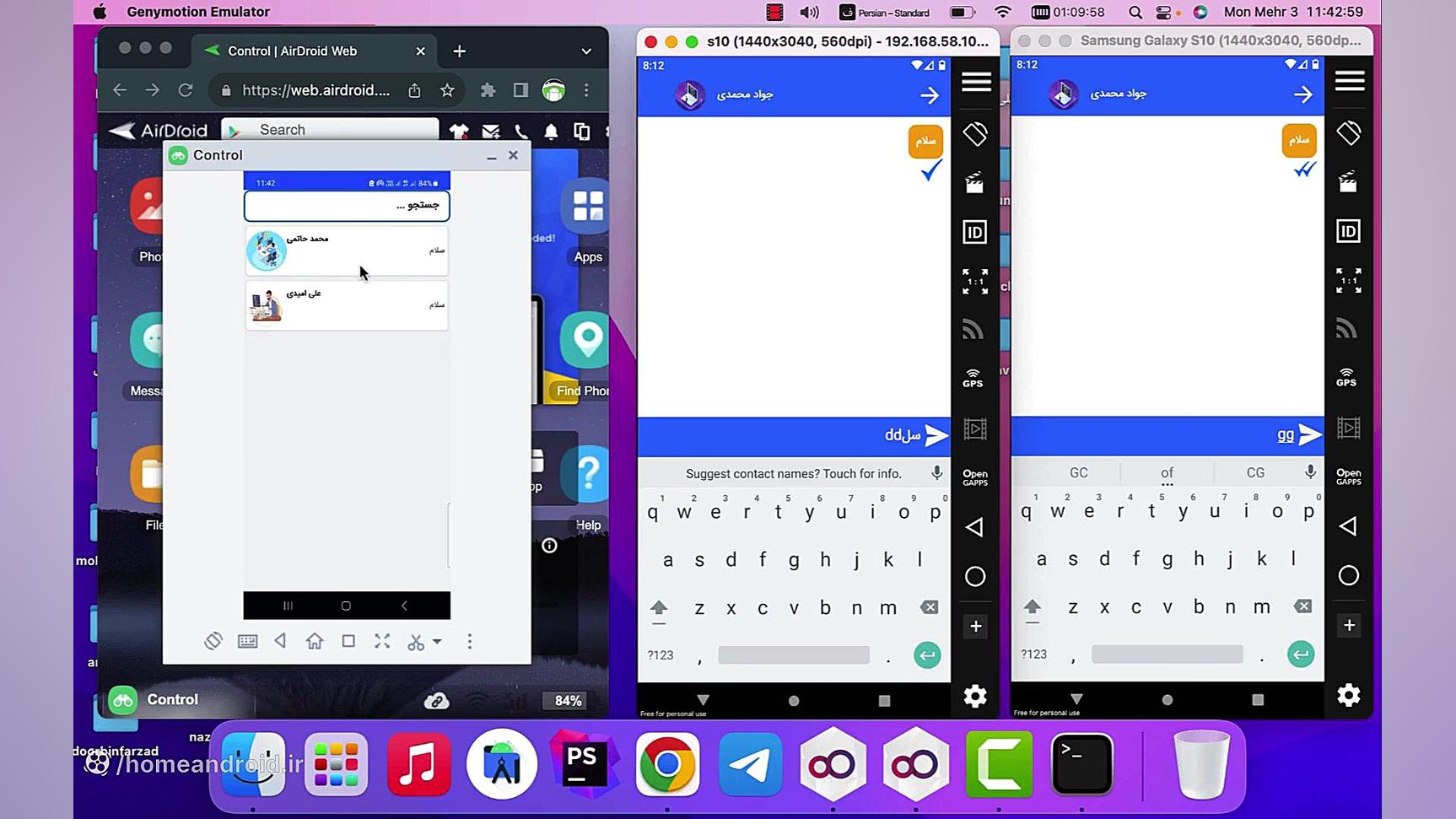1456x819 pixels.
Task: Open Terminal from the Dock
Action: [1081, 764]
